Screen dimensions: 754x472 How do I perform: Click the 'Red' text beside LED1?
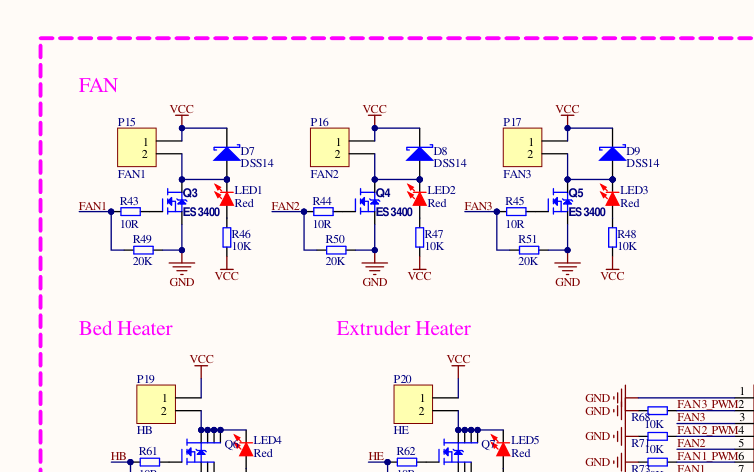pos(244,203)
